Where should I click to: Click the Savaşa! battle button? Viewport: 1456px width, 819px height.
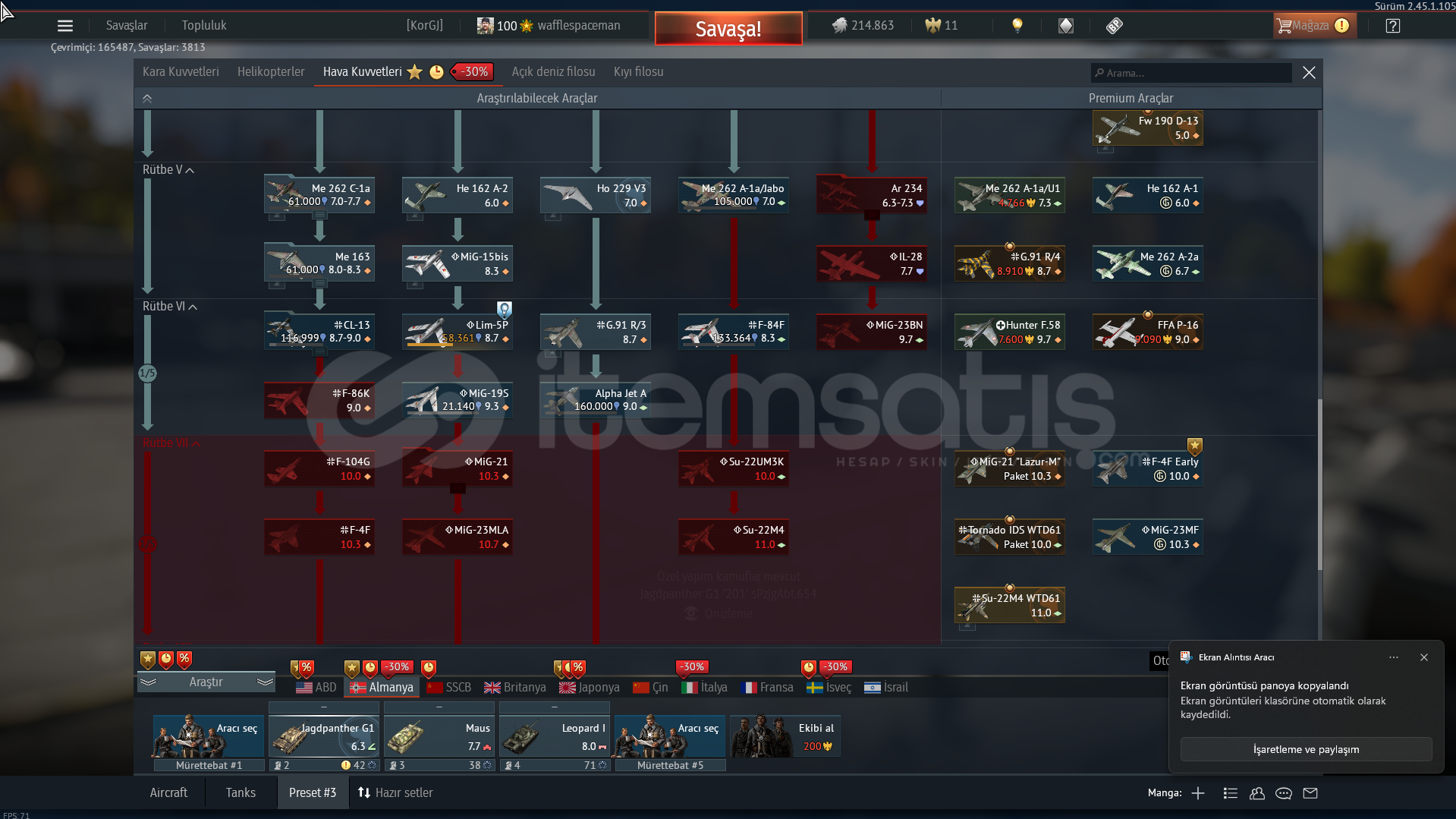pos(728,29)
